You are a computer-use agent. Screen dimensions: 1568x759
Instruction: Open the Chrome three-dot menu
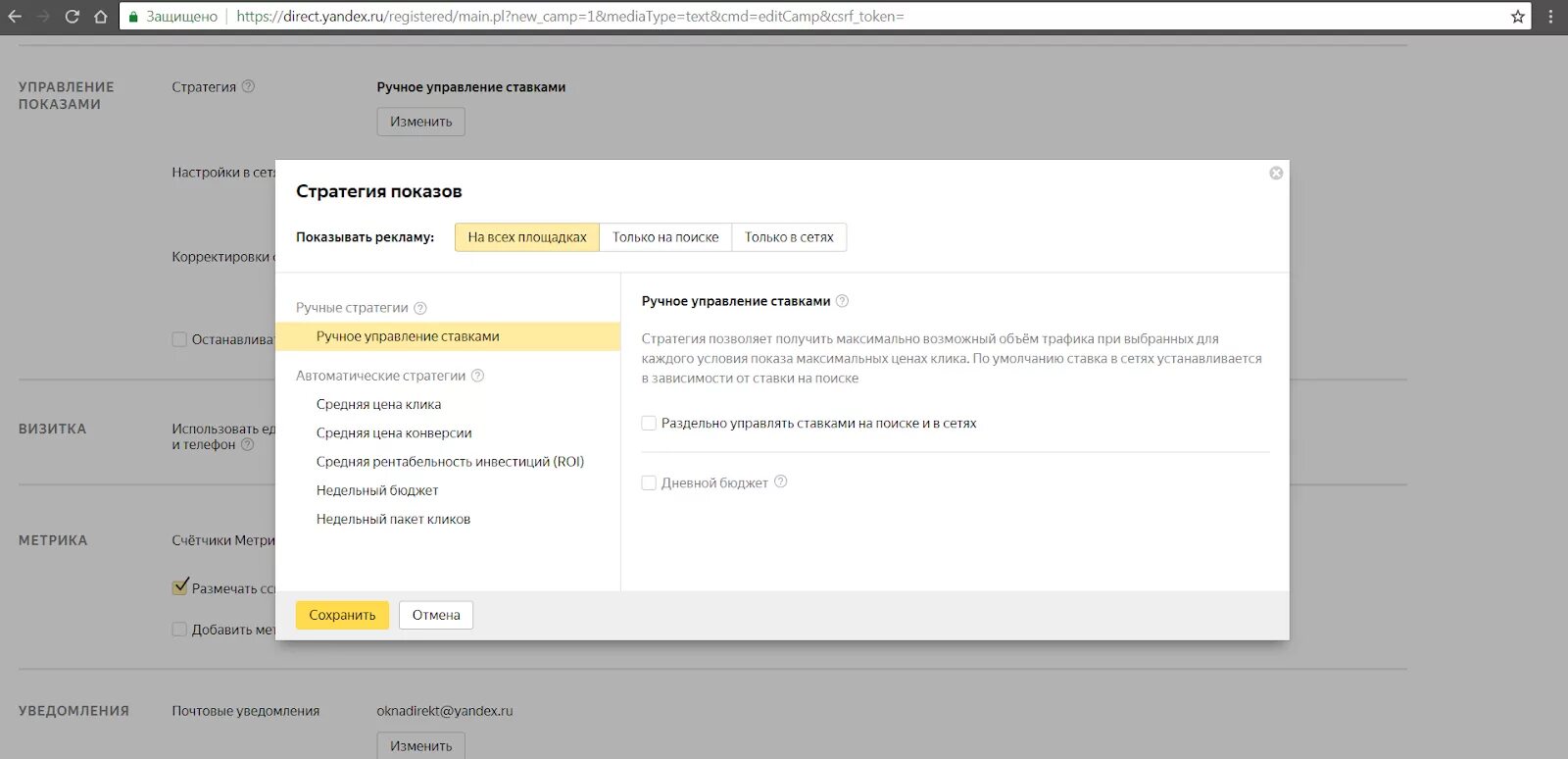1550,17
